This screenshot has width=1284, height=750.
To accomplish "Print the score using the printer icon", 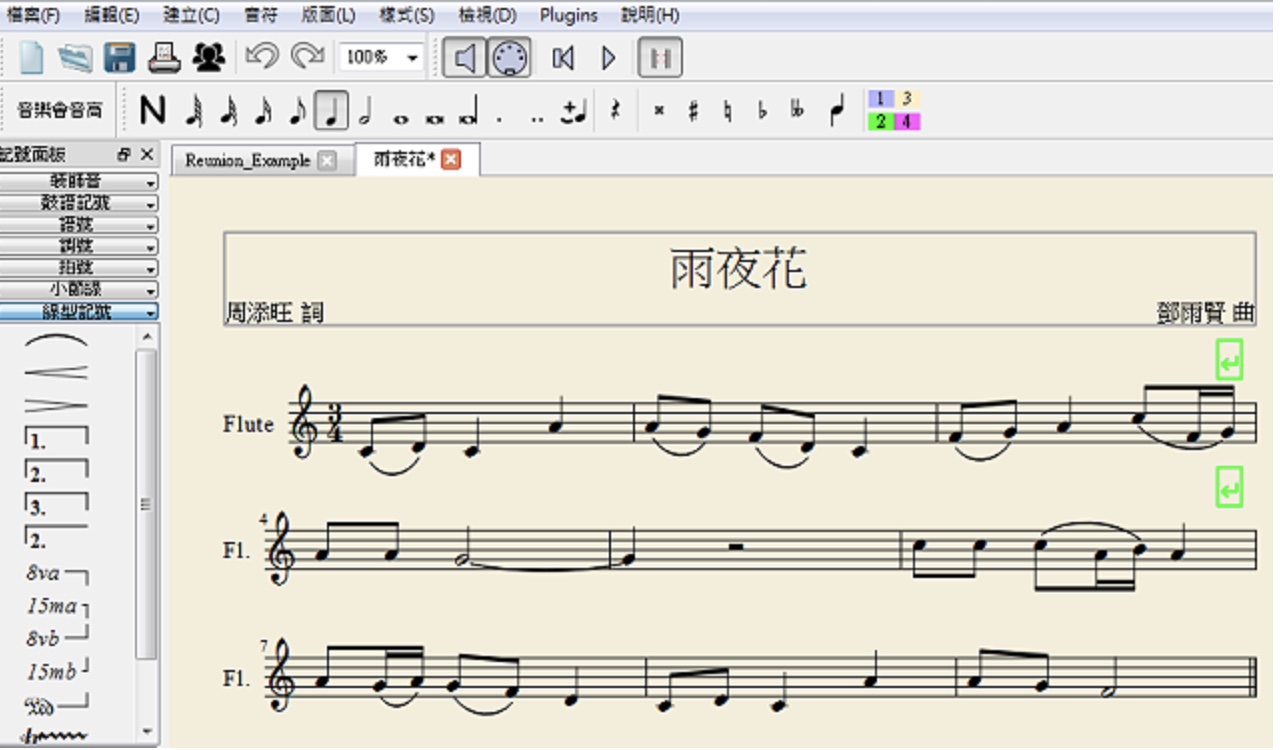I will [164, 57].
